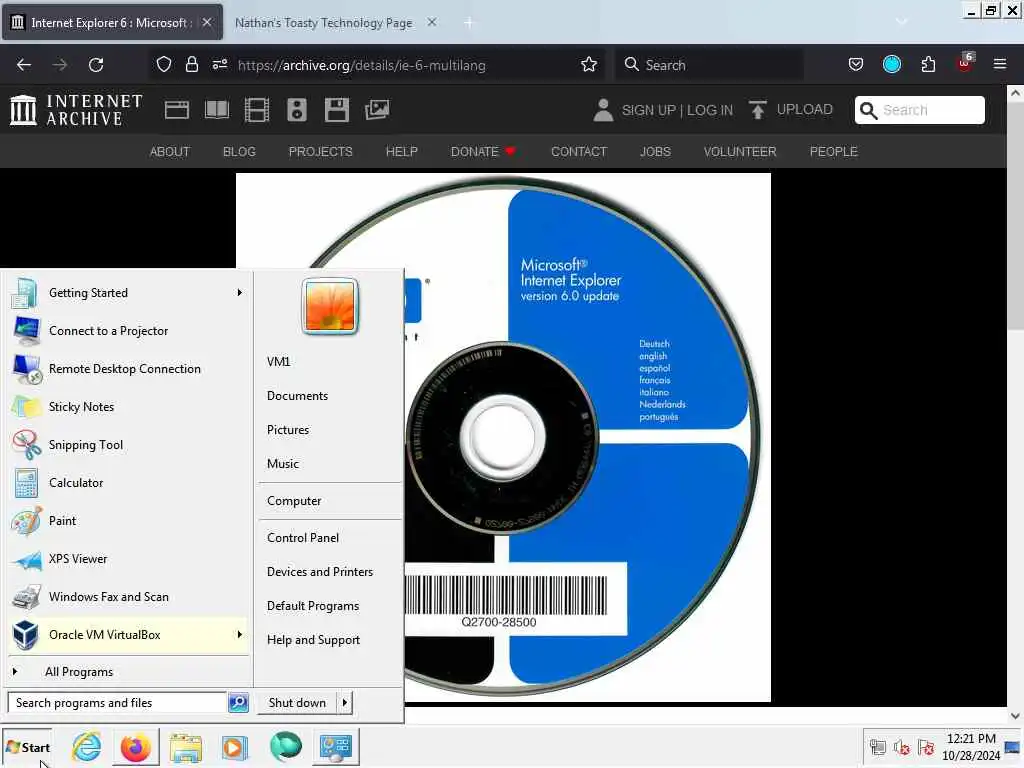Viewport: 1024px width, 768px height.
Task: Open Internet Archive Texts book icon
Action: click(x=217, y=110)
